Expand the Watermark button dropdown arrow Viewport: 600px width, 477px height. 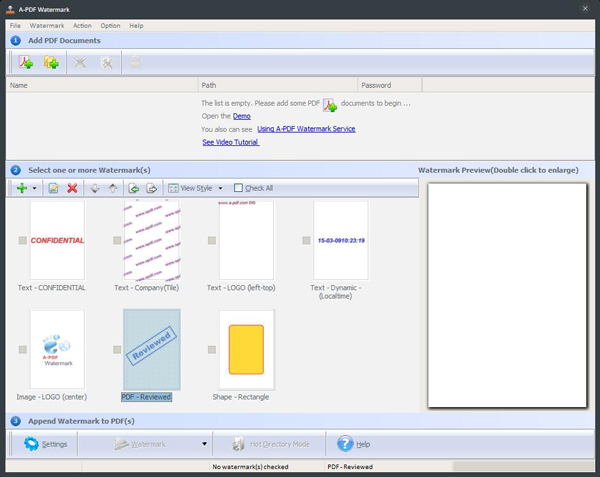tap(204, 444)
